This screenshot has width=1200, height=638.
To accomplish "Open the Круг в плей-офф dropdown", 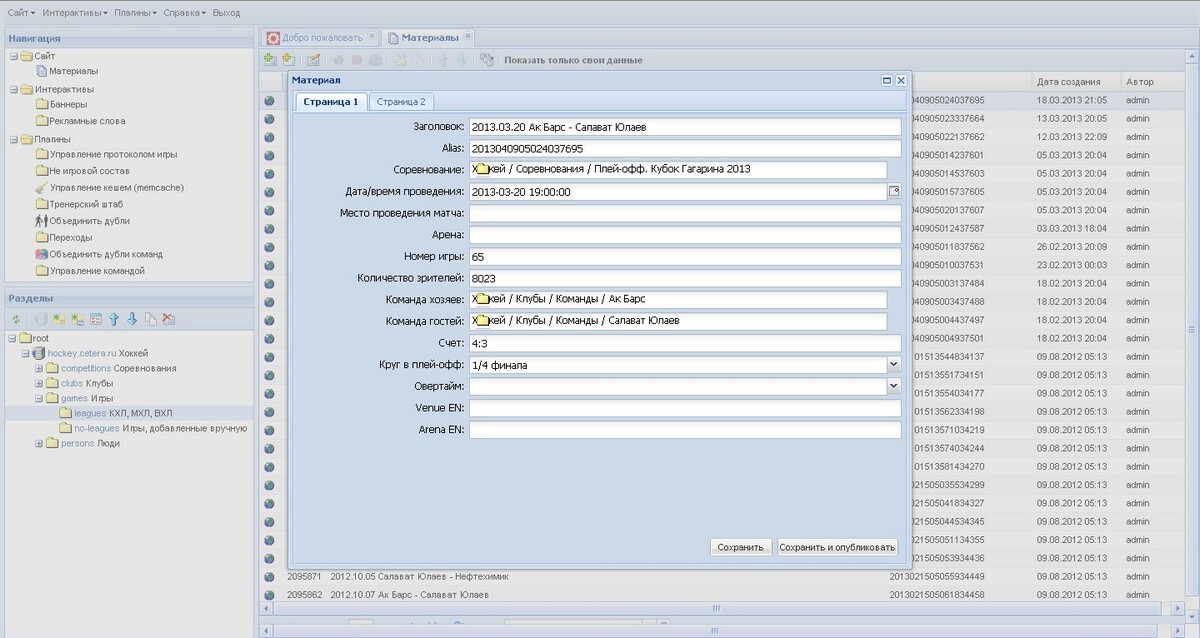I will [x=893, y=365].
